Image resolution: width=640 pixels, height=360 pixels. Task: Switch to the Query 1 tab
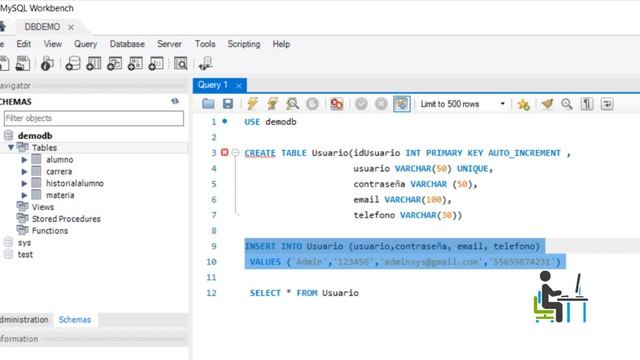[x=213, y=85]
